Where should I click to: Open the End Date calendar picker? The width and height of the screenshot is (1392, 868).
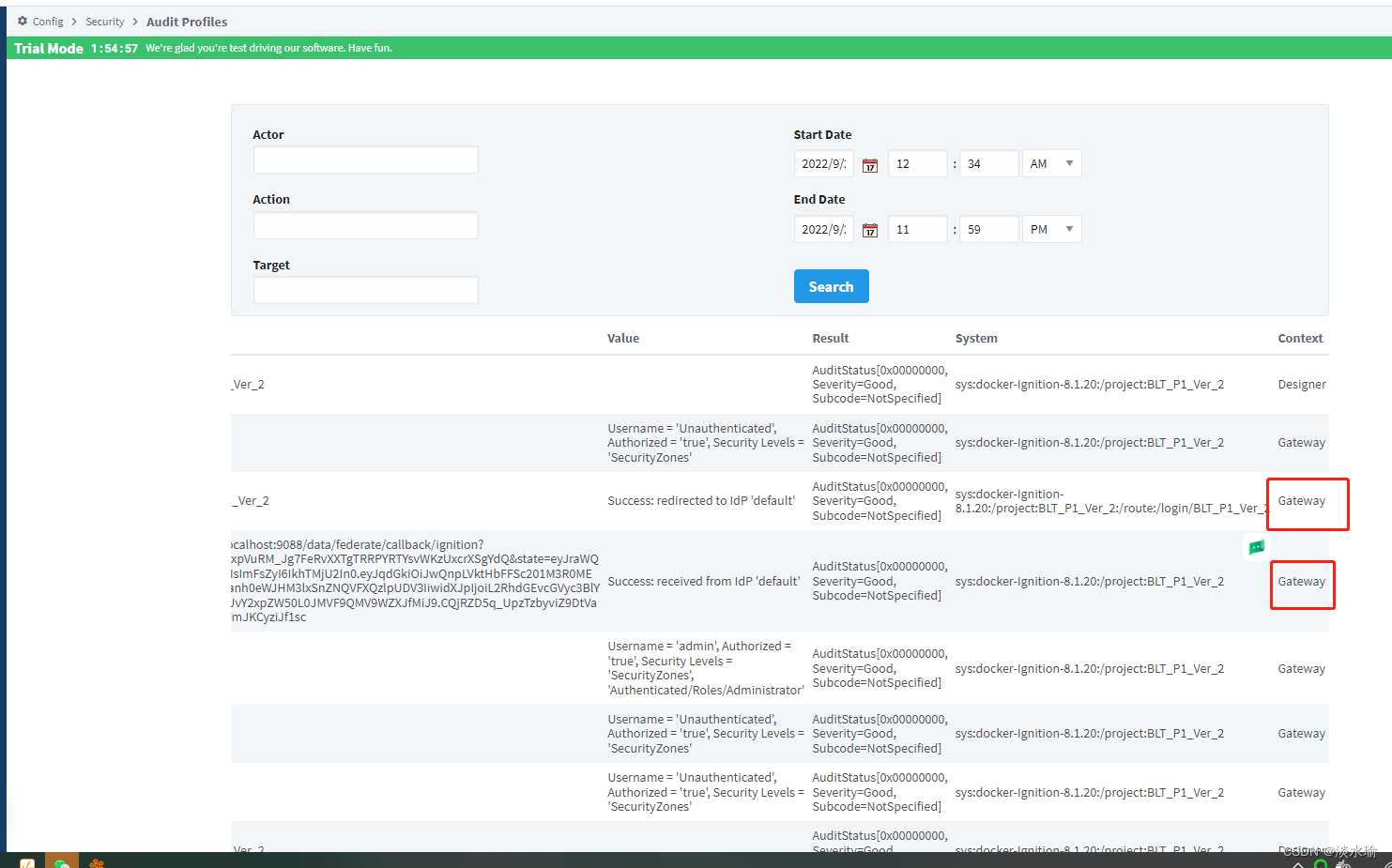[870, 230]
